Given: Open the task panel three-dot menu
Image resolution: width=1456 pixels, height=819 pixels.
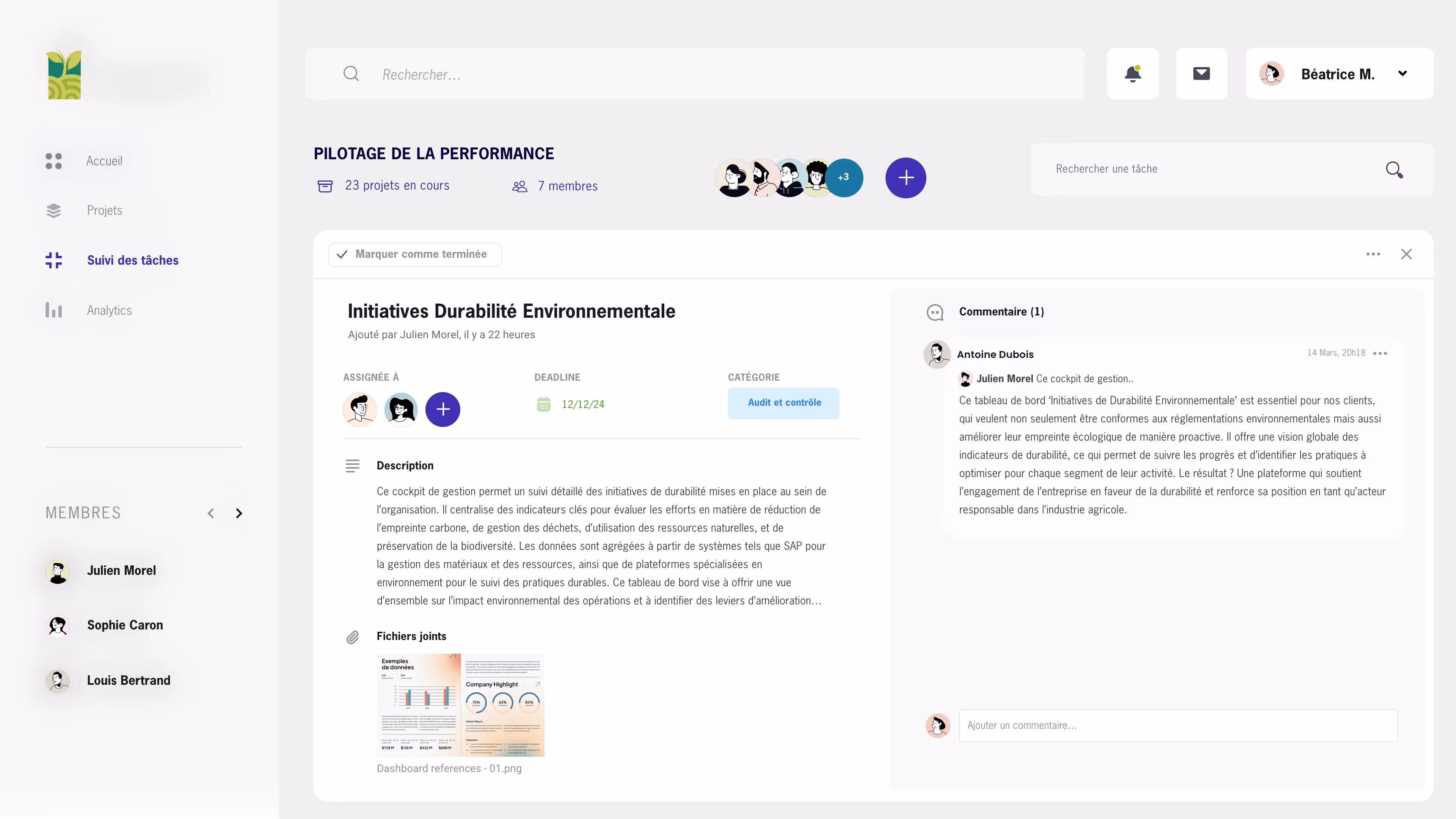Looking at the screenshot, I should coord(1373,254).
